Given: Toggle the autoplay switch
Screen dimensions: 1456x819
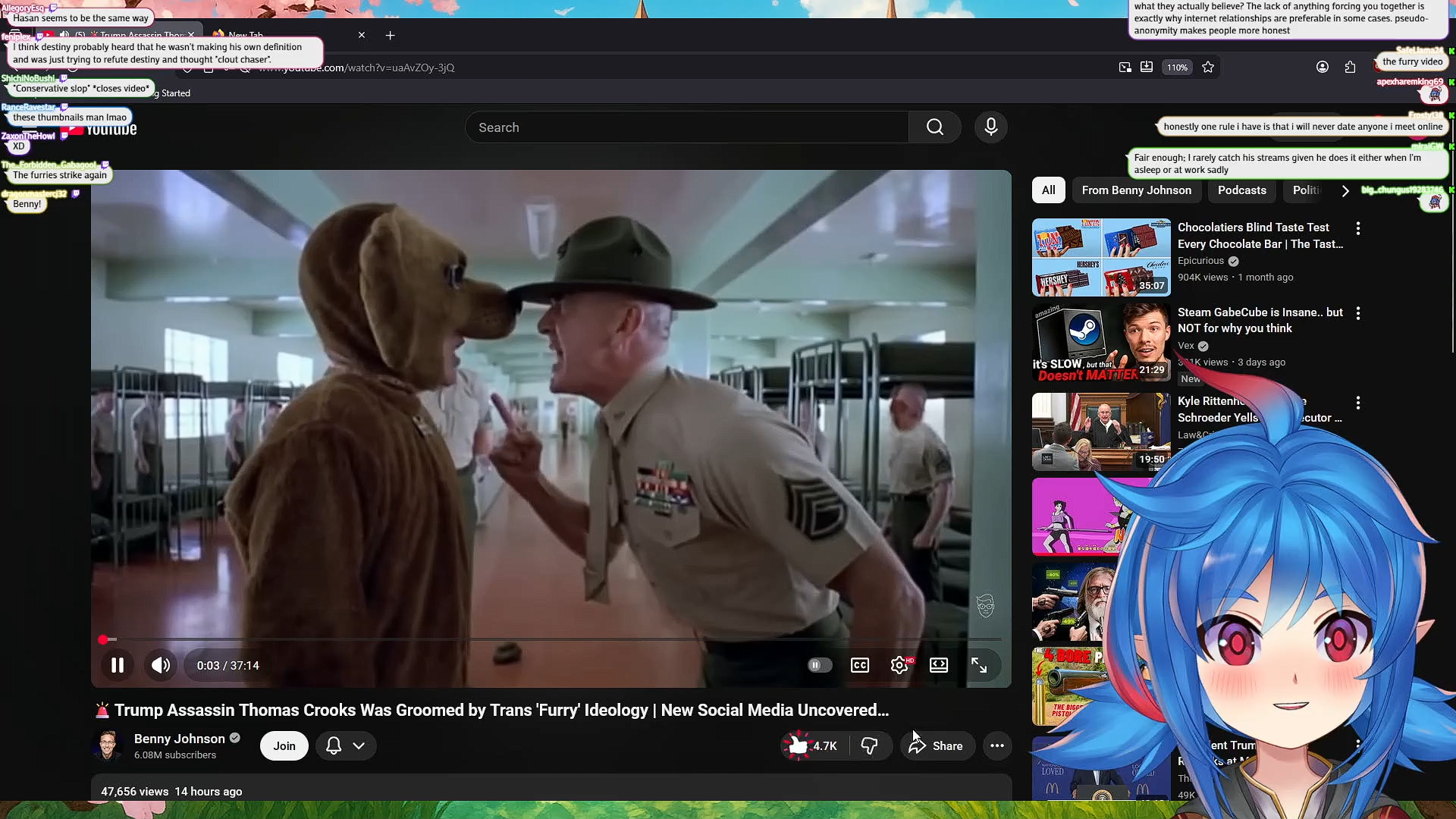Looking at the screenshot, I should [x=819, y=665].
